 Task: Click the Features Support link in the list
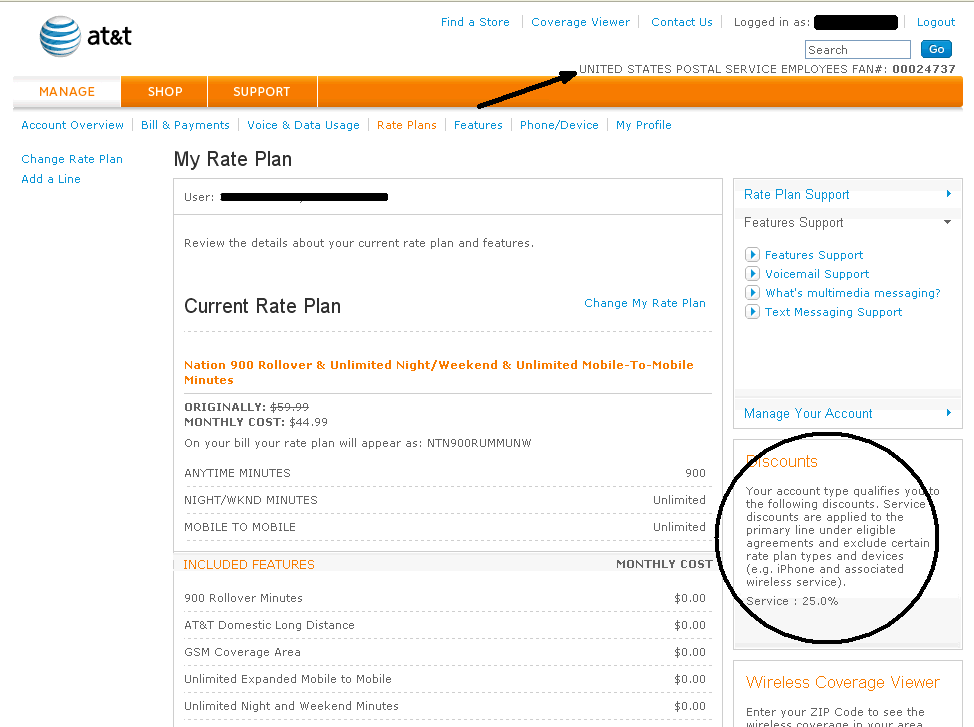(814, 255)
